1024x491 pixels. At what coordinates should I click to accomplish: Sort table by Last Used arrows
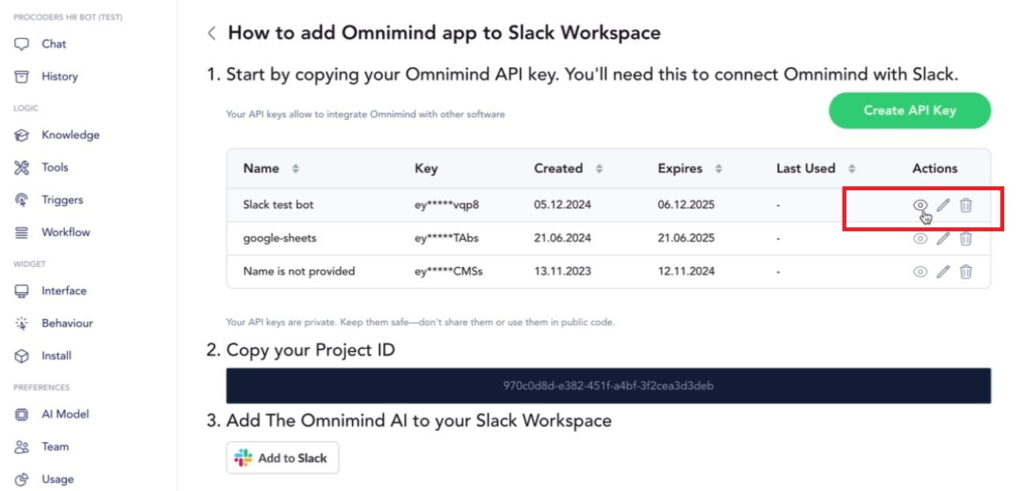[x=852, y=168]
